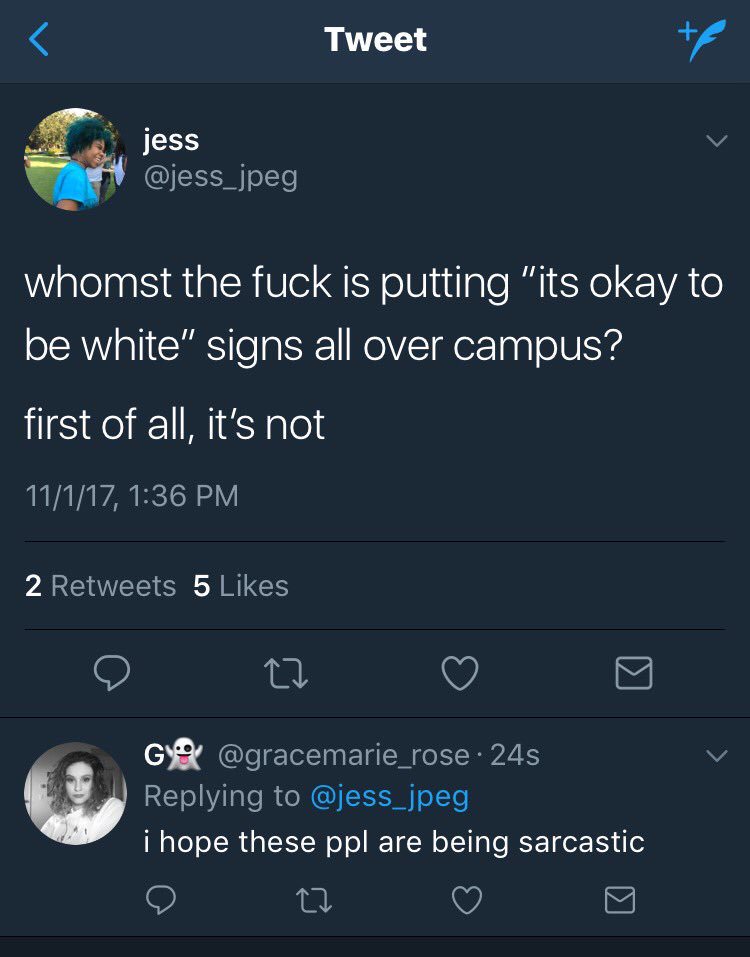Tap the 11/1/17, 1:36 PM timestamp
Screen dimensions: 750x957
131,495
